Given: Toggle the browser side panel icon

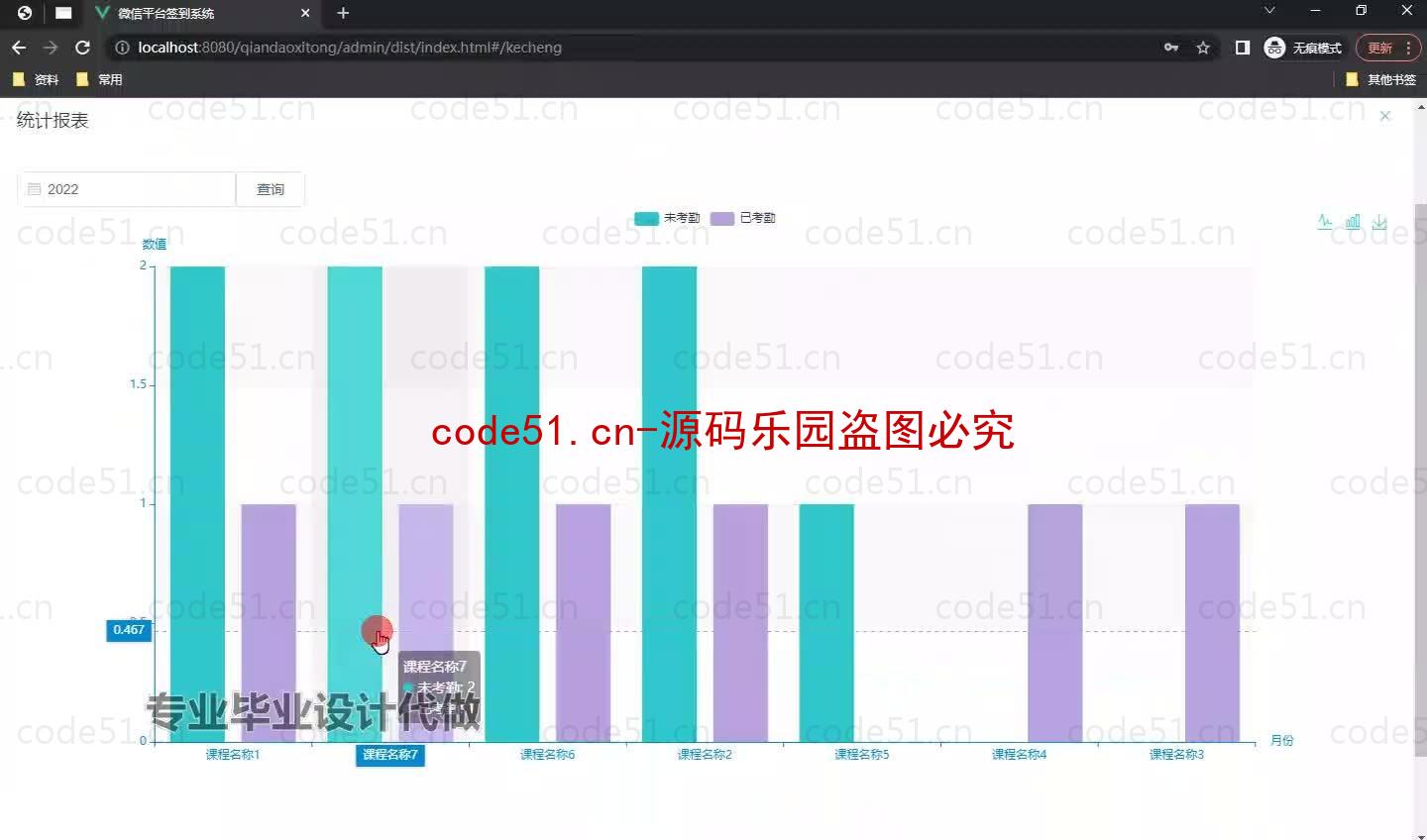Looking at the screenshot, I should tap(1243, 48).
